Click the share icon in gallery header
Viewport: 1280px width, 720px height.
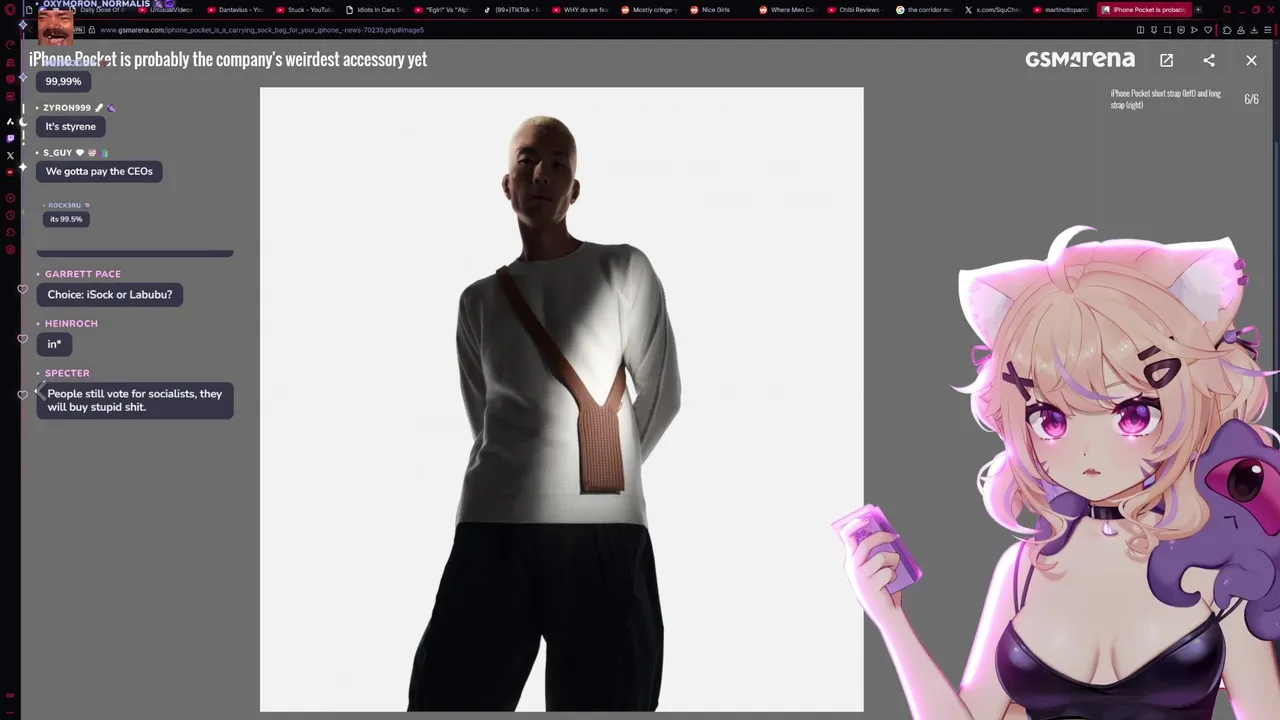(1209, 60)
